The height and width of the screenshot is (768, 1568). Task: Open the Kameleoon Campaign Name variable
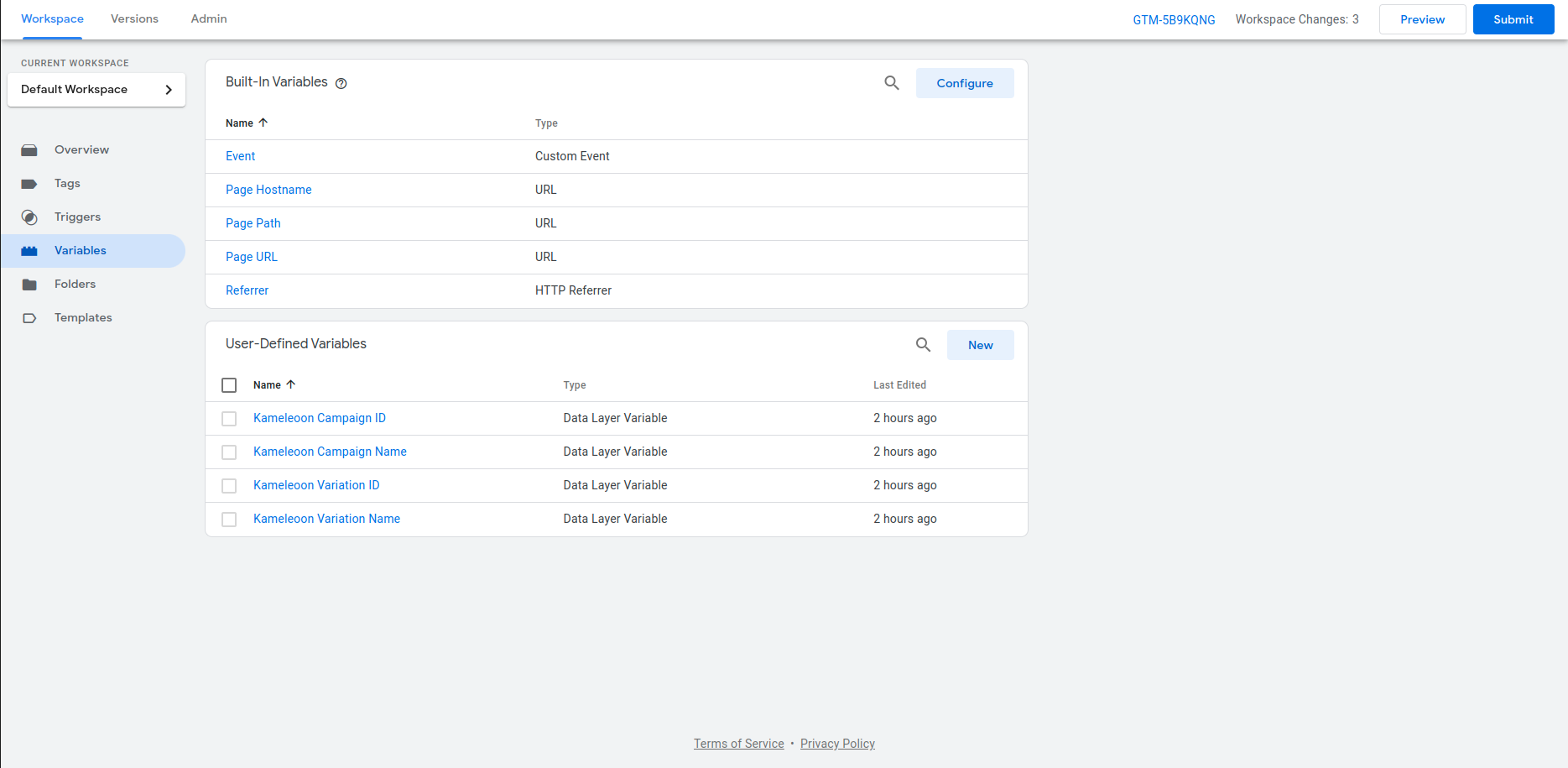330,452
